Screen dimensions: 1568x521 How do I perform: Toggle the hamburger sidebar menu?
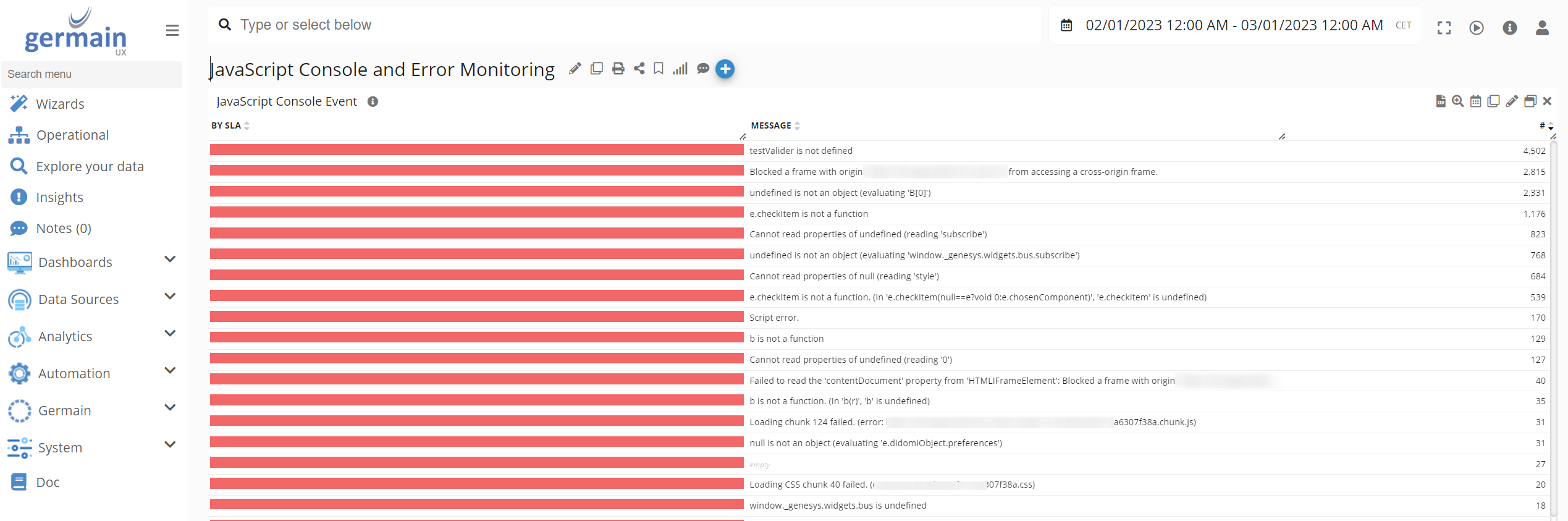(172, 30)
